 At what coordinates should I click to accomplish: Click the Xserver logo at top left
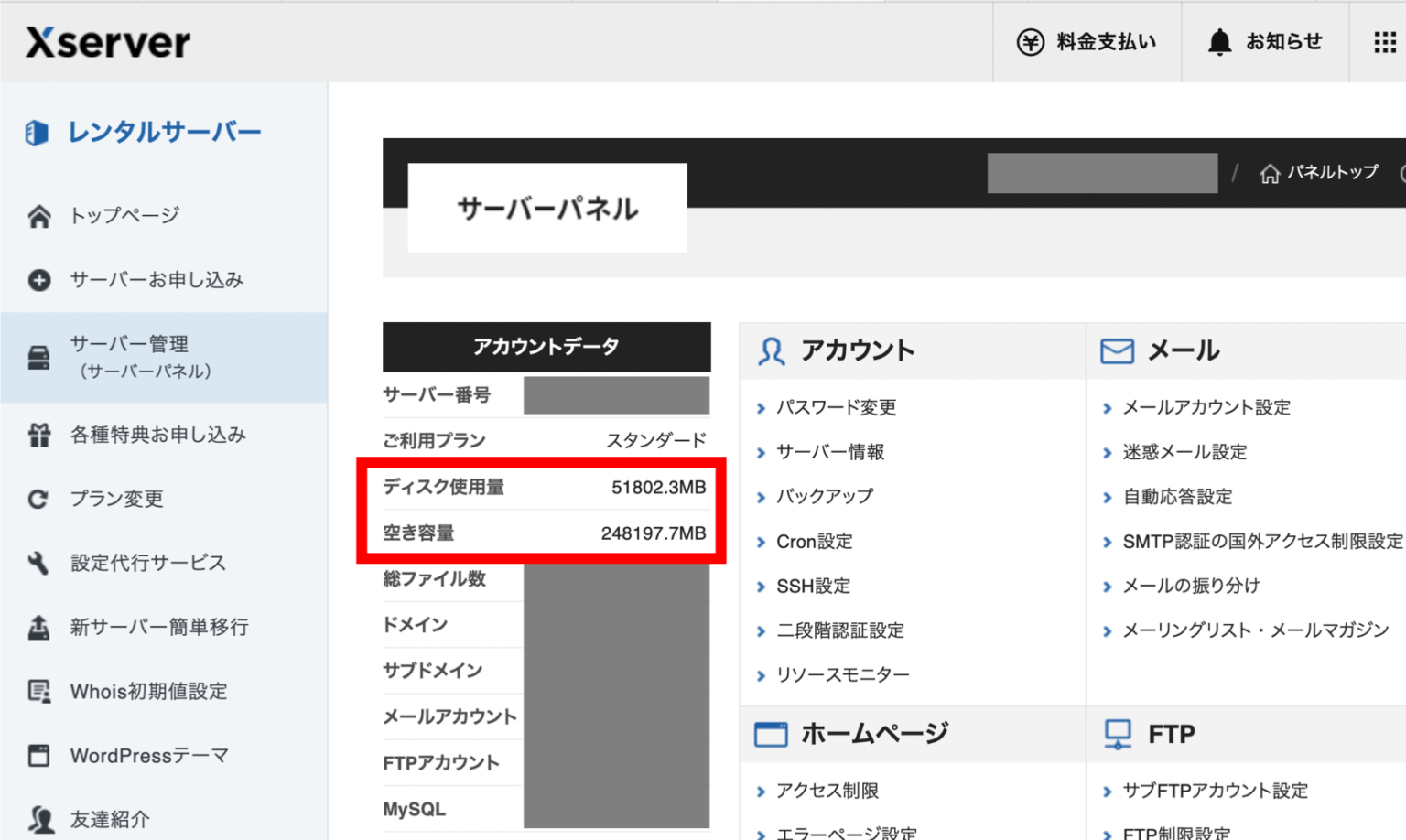click(107, 41)
